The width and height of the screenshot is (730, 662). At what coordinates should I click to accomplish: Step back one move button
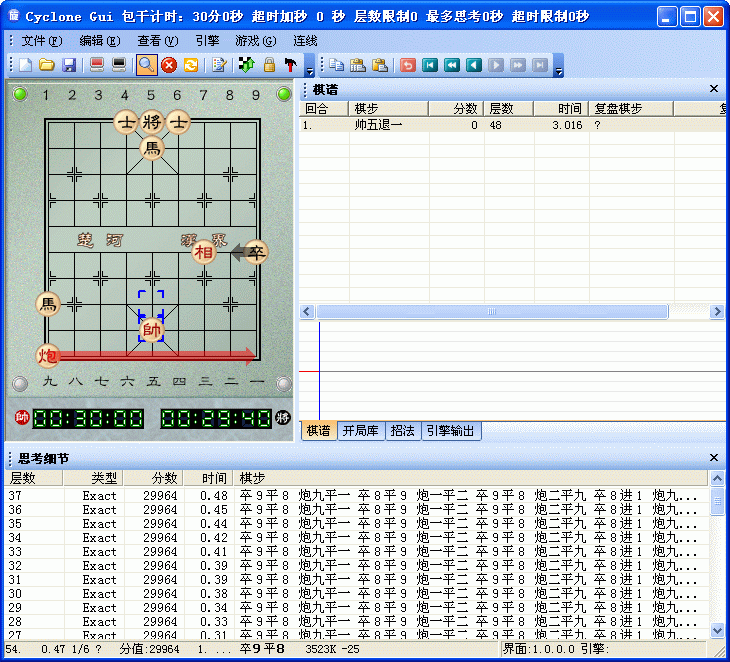coord(474,65)
